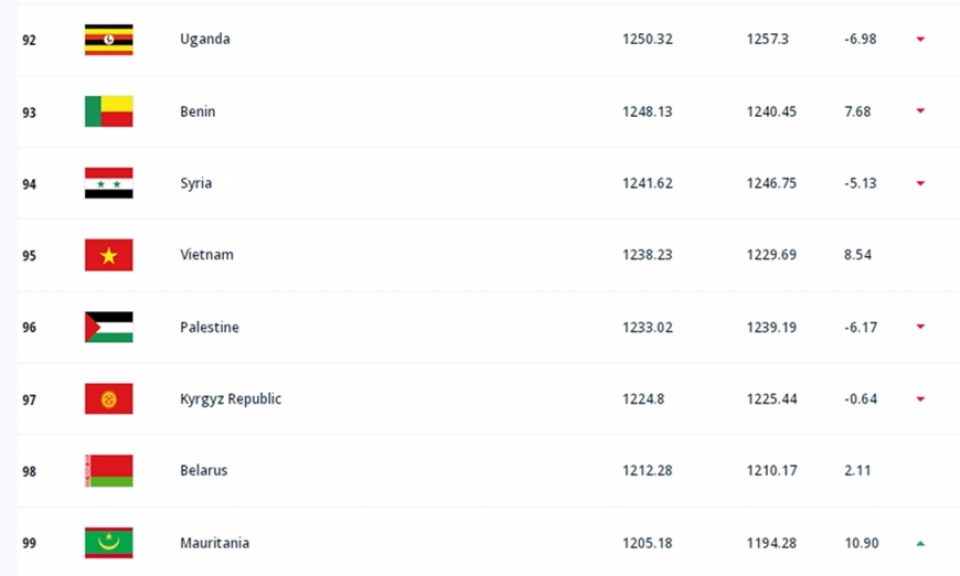Click the green up arrow for Mauritania
Screen dimensions: 960x576
click(920, 543)
